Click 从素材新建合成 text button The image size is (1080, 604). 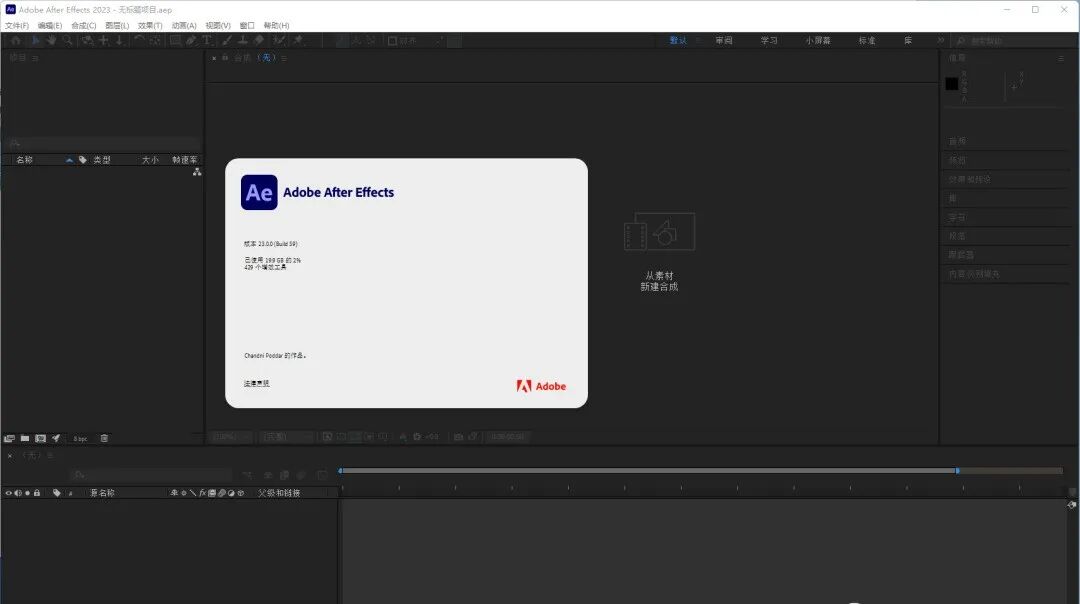pyautogui.click(x=659, y=281)
